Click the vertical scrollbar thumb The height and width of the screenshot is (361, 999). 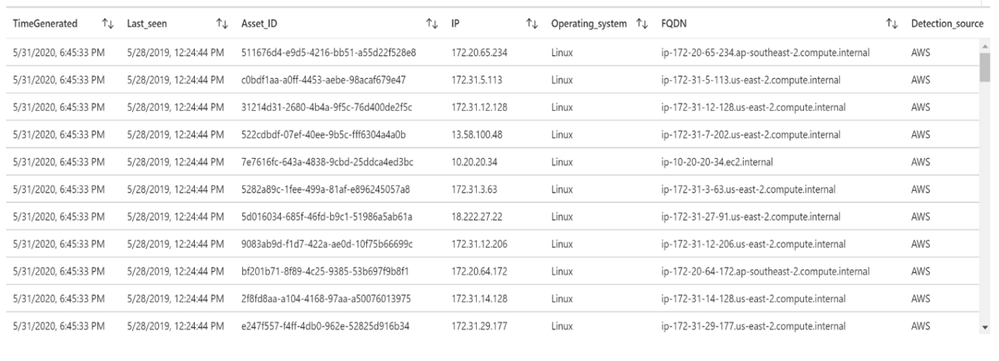point(985,67)
